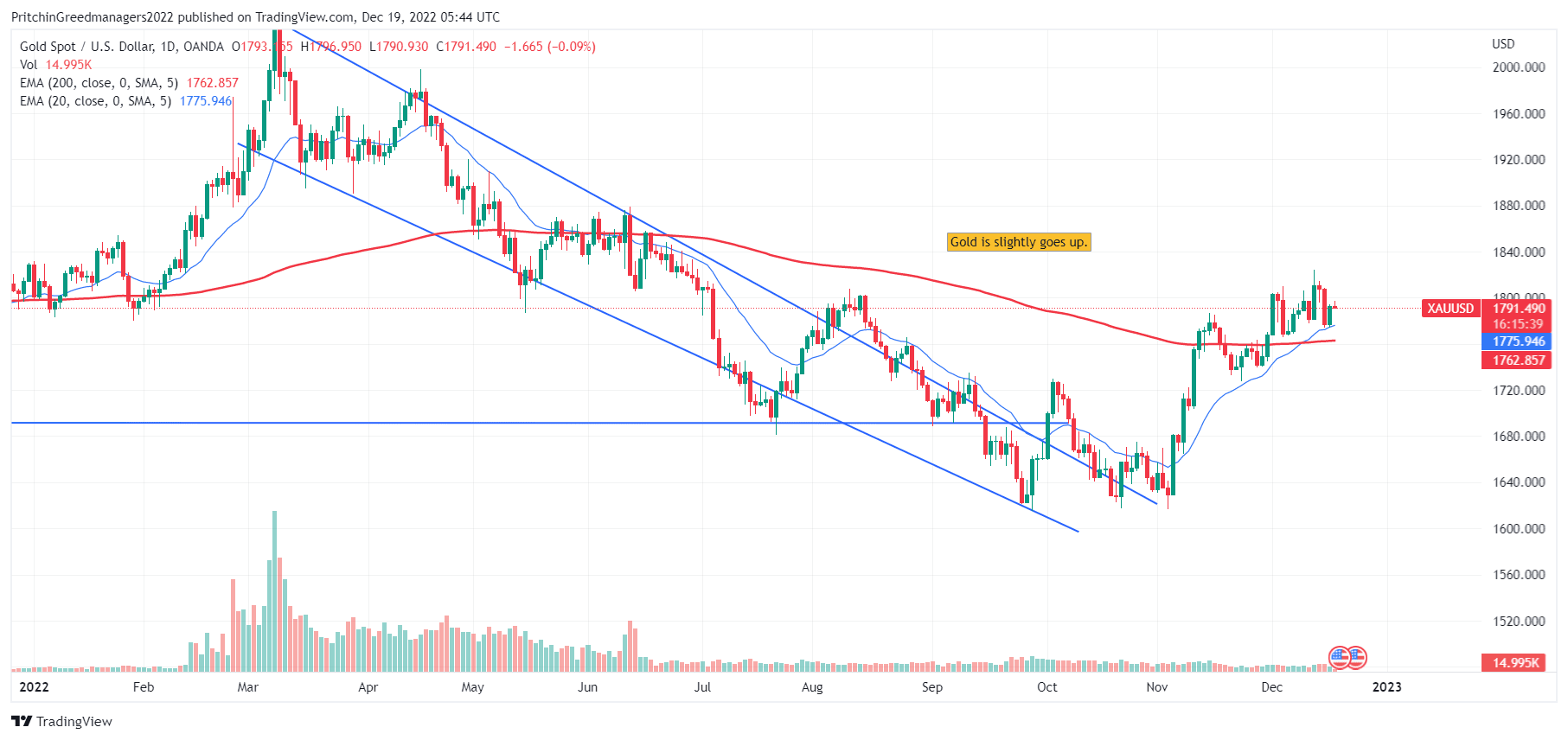
Task: Click the L1790.930 low value in legend
Action: point(399,47)
